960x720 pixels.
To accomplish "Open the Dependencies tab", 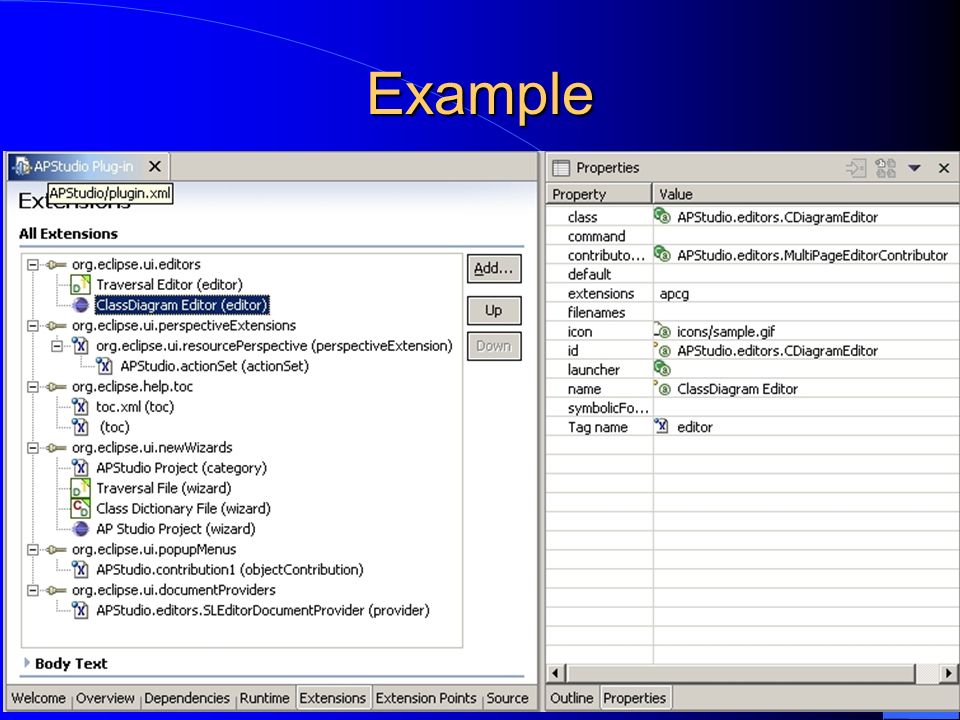I will click(x=187, y=698).
